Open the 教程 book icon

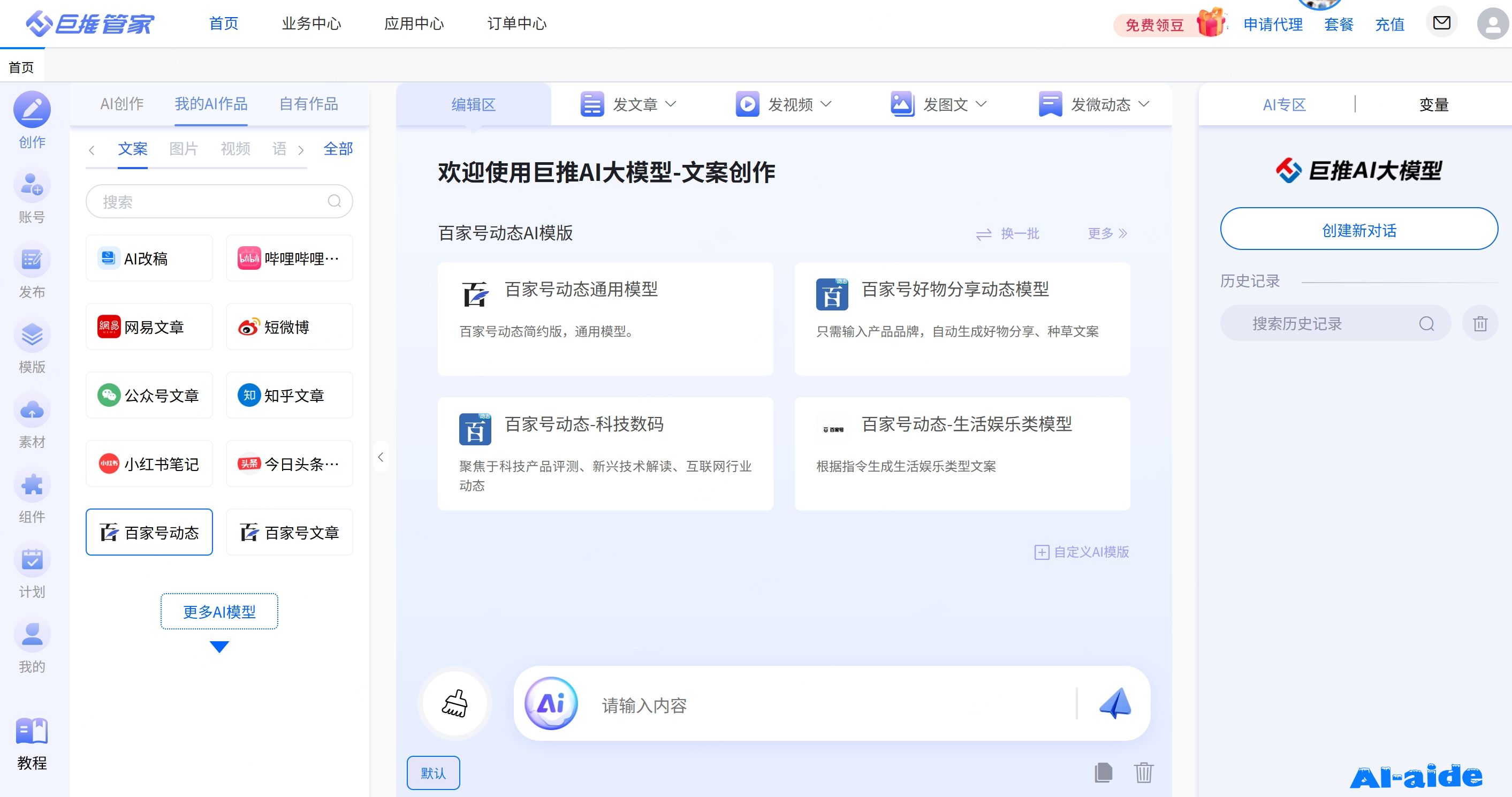click(32, 730)
